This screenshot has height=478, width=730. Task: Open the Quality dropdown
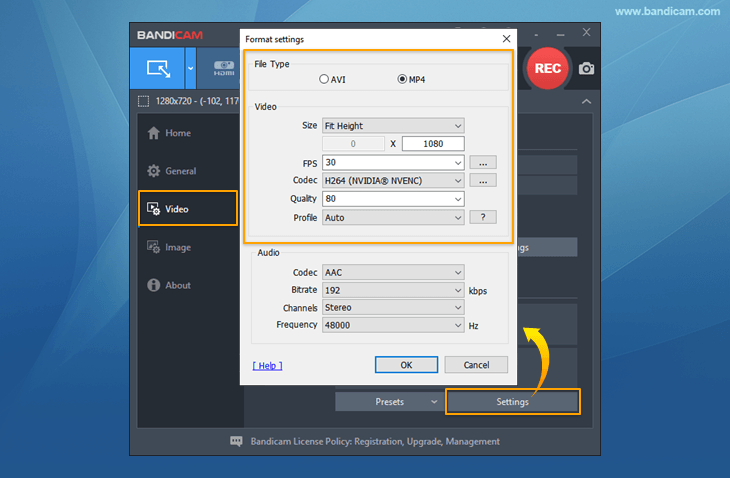click(393, 199)
